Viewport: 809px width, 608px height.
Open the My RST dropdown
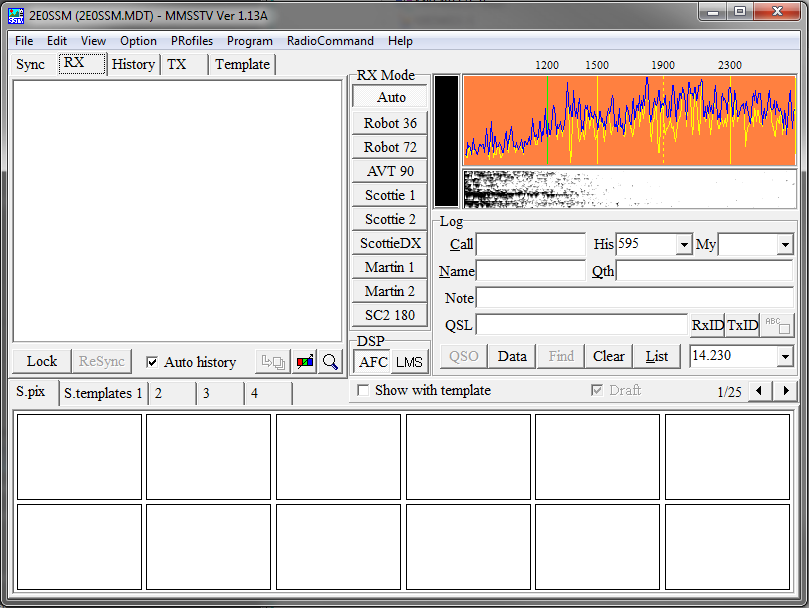click(785, 244)
